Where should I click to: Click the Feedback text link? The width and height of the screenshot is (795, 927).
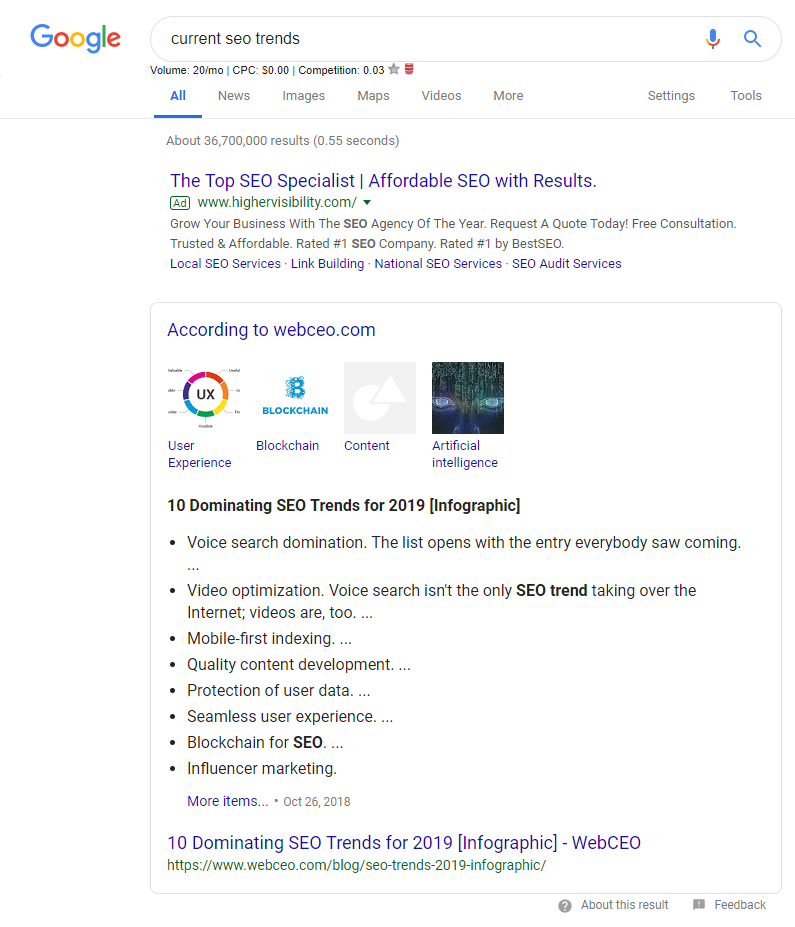pos(739,905)
